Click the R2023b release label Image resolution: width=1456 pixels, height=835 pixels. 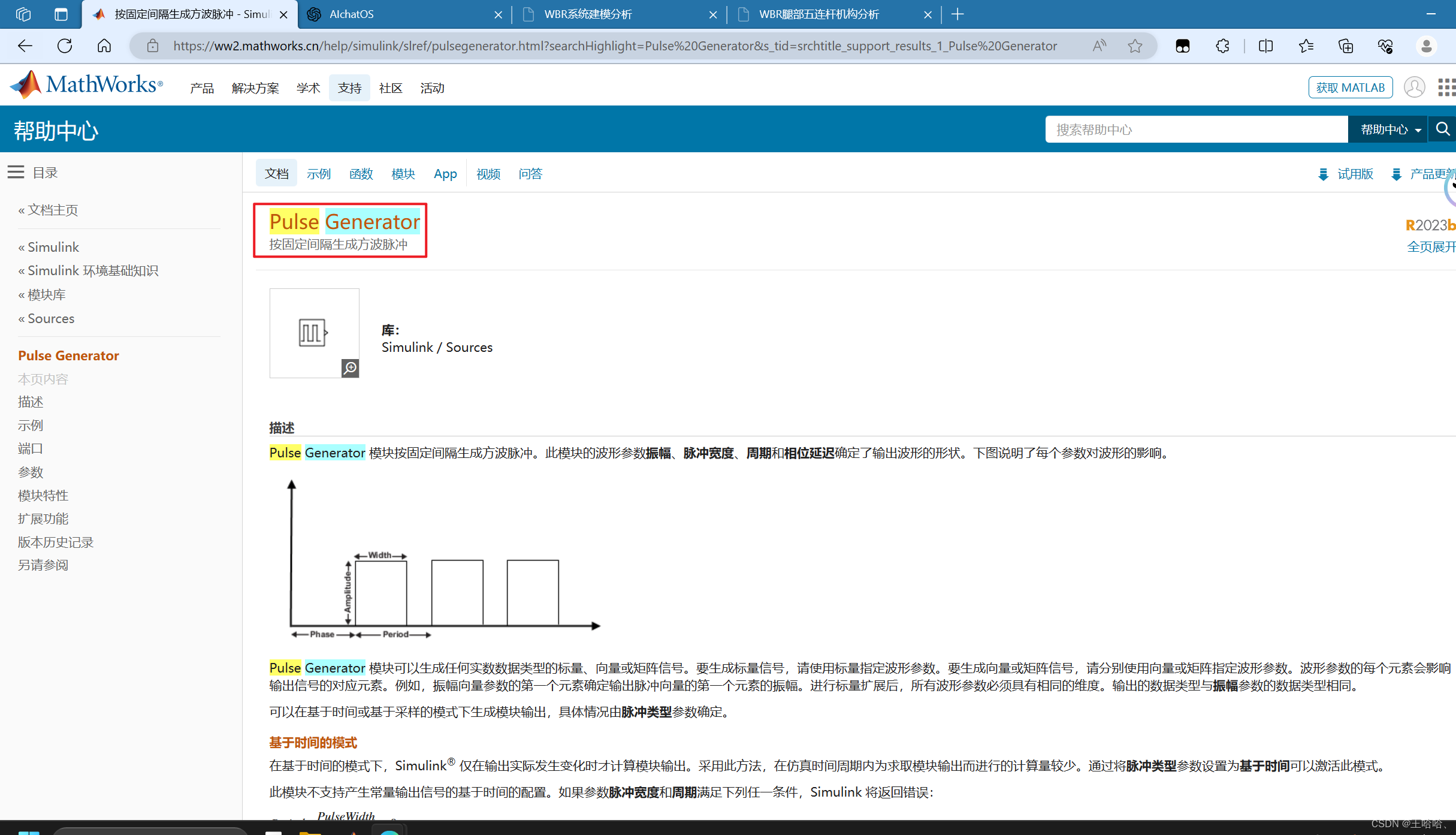coord(1431,225)
